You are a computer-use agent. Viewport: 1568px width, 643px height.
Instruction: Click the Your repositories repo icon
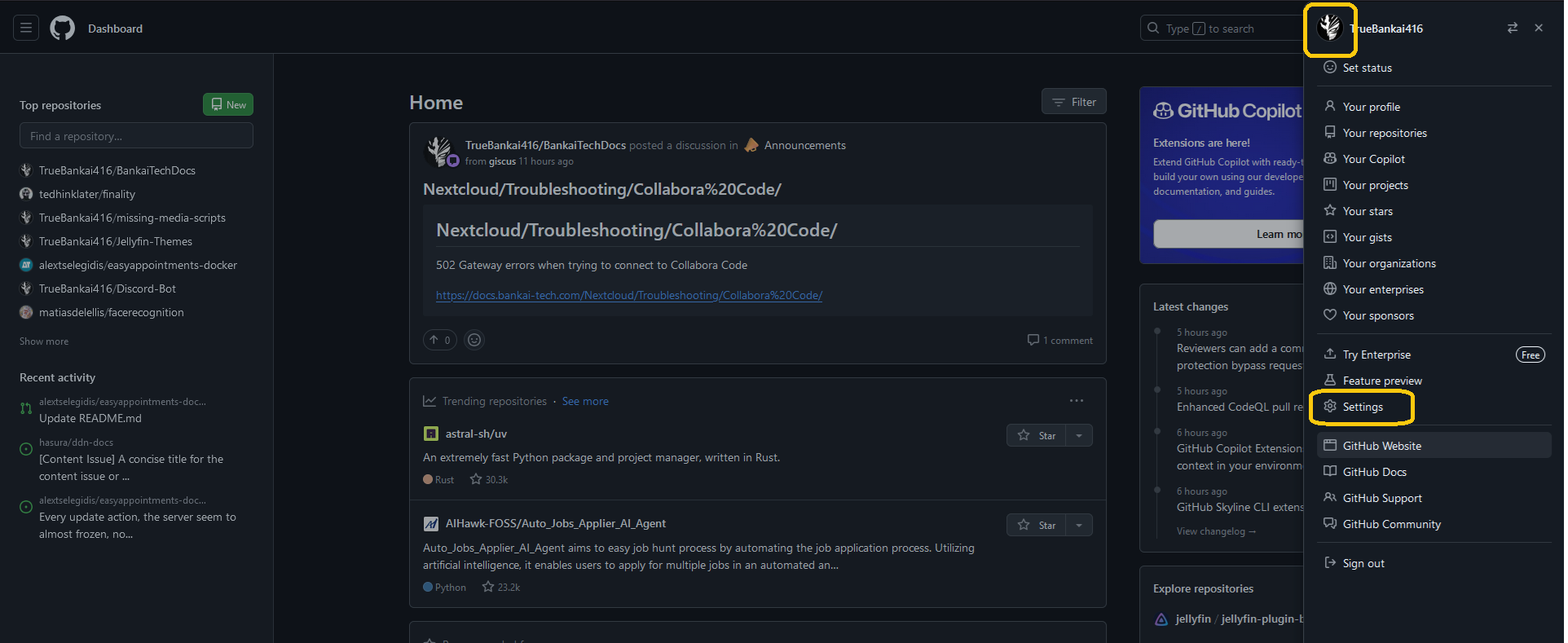[x=1330, y=133]
